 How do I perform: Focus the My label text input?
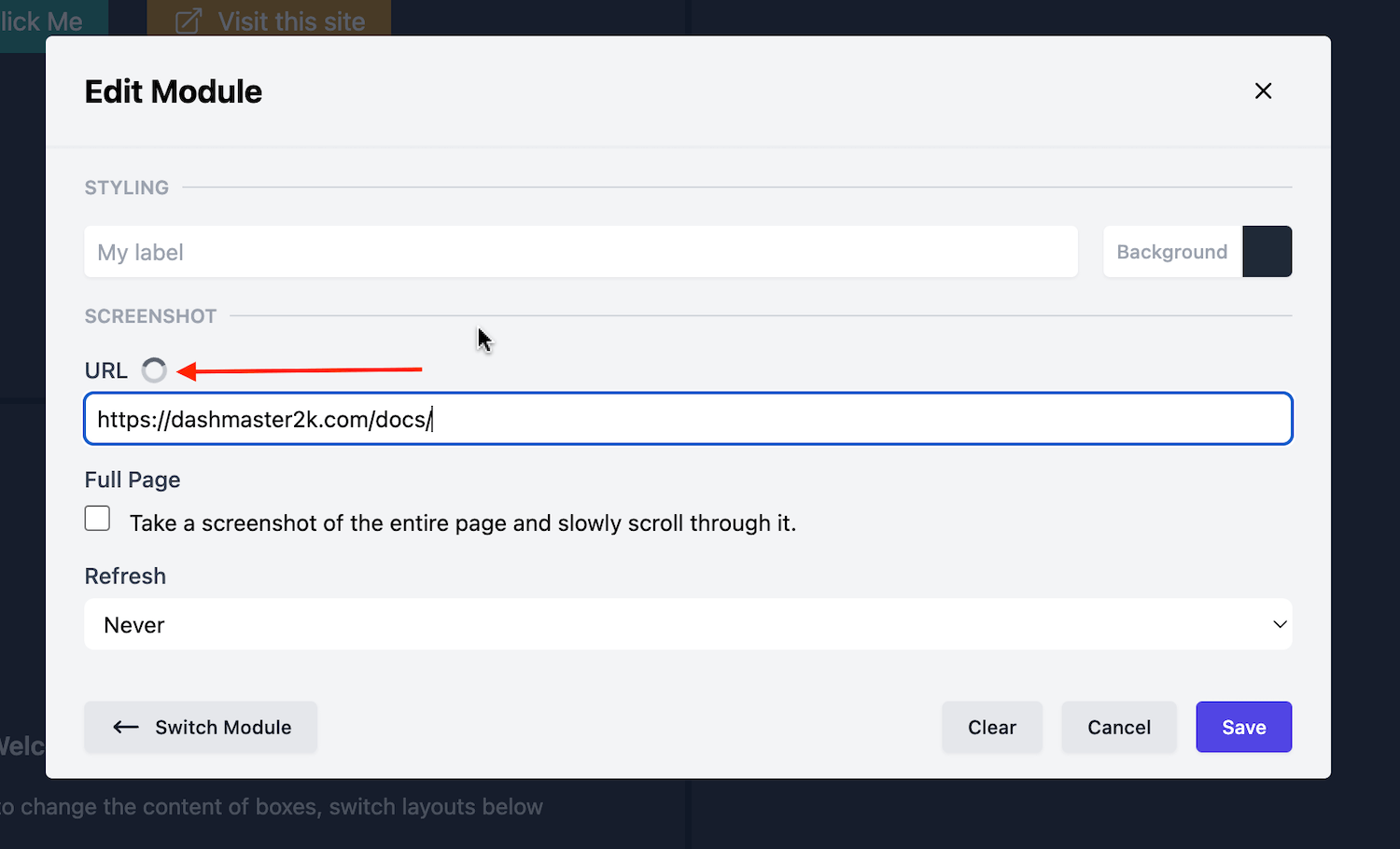coord(581,252)
